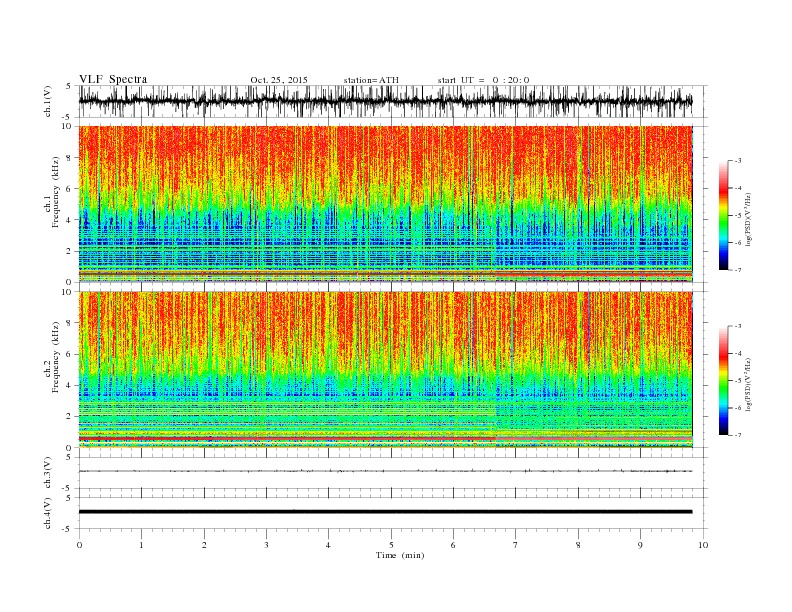Click the "ch.1(V)" waveform axis label

(48, 101)
